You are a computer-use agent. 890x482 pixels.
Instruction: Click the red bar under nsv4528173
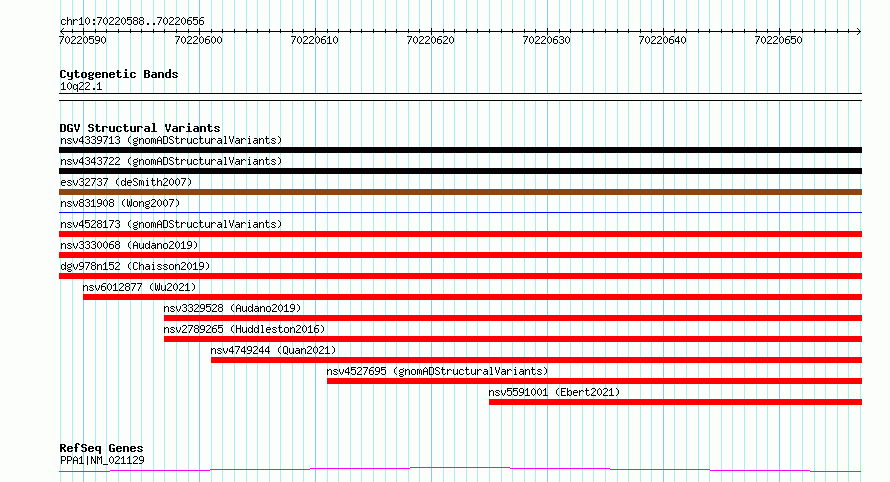(460, 234)
